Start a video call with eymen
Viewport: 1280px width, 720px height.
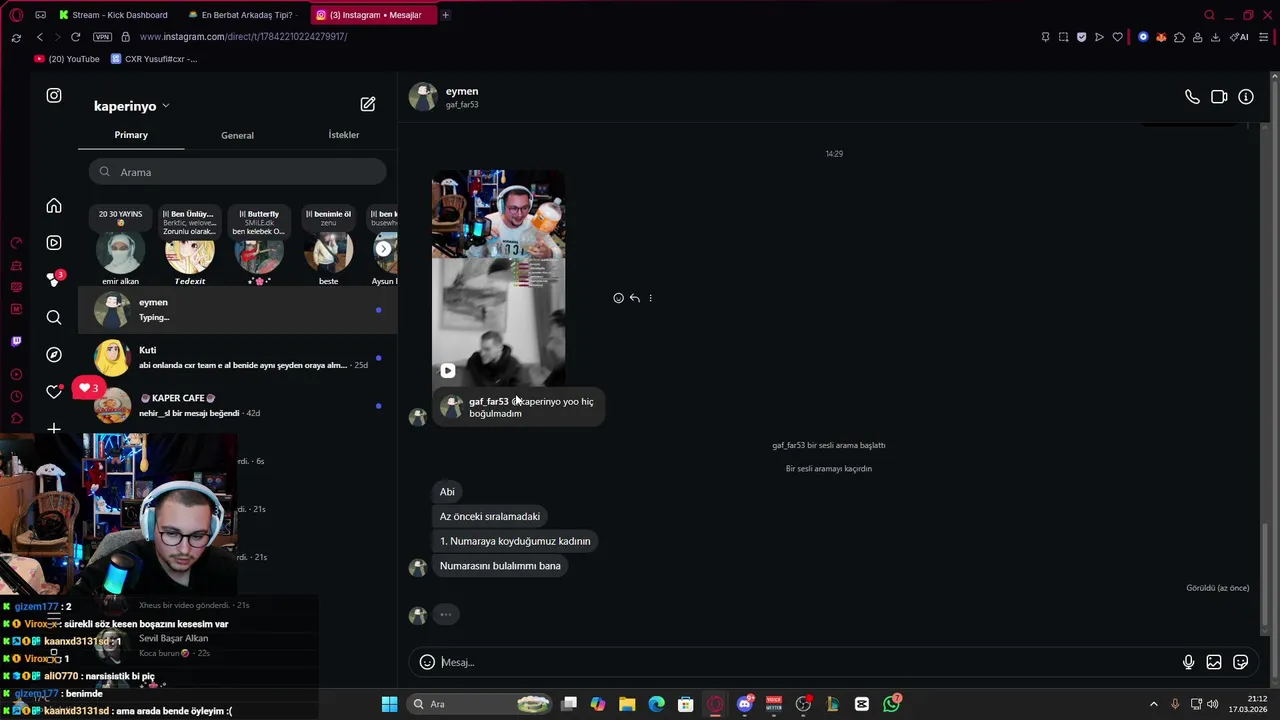(1219, 97)
